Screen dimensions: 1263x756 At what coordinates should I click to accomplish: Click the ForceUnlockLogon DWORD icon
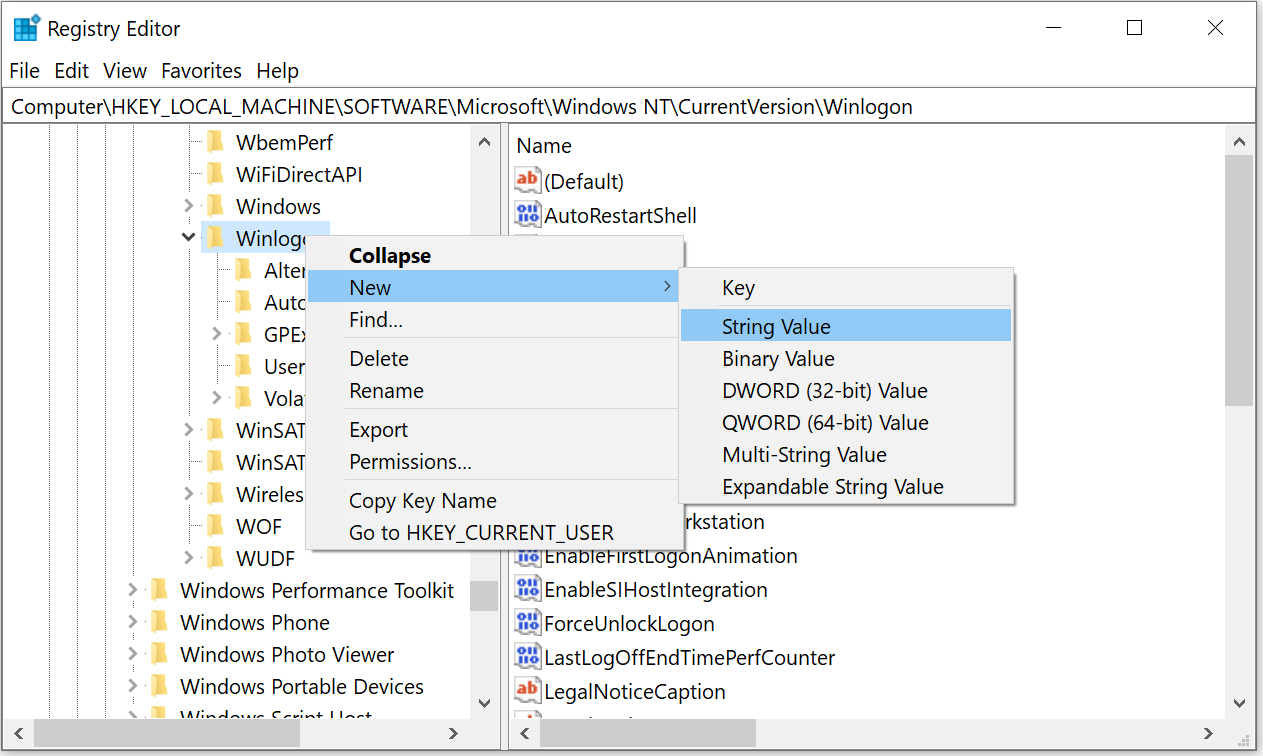[x=526, y=624]
